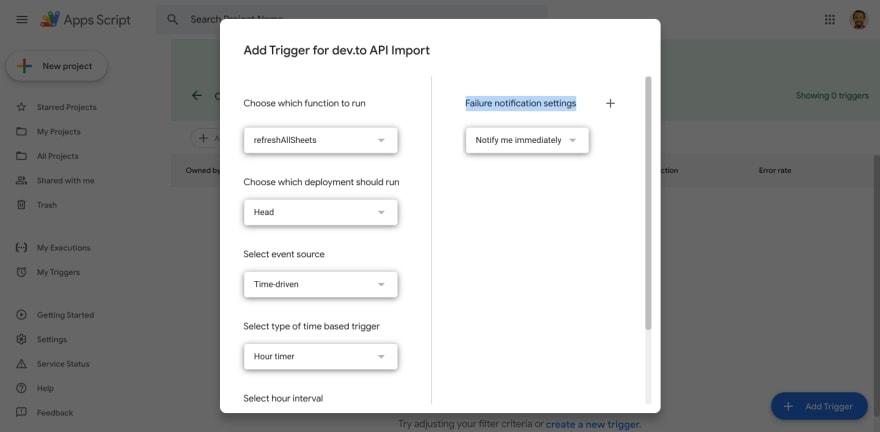Image resolution: width=880 pixels, height=432 pixels.
Task: Open the hamburger main menu icon
Action: pyautogui.click(x=21, y=19)
